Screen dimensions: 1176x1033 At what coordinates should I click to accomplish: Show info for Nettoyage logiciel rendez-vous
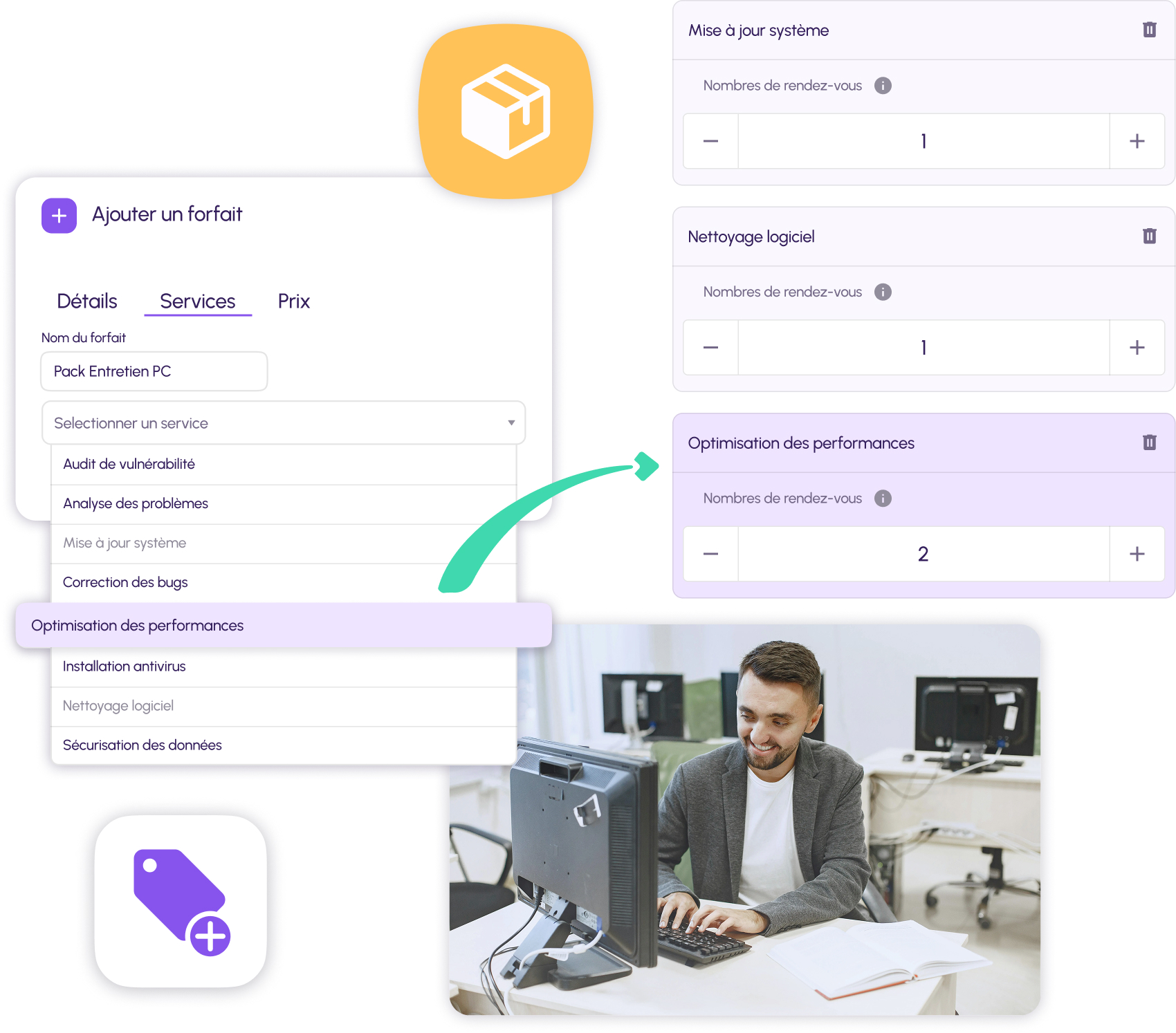click(883, 292)
